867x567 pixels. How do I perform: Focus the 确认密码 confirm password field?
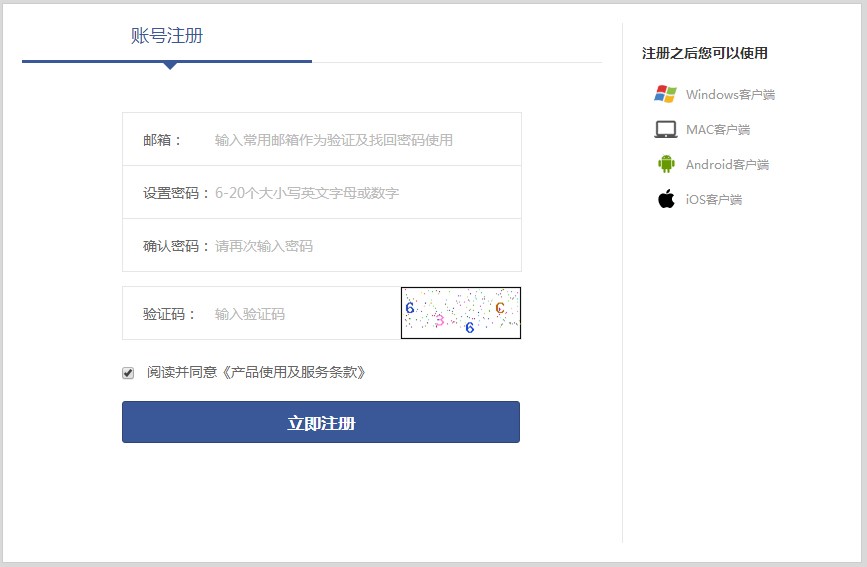360,246
